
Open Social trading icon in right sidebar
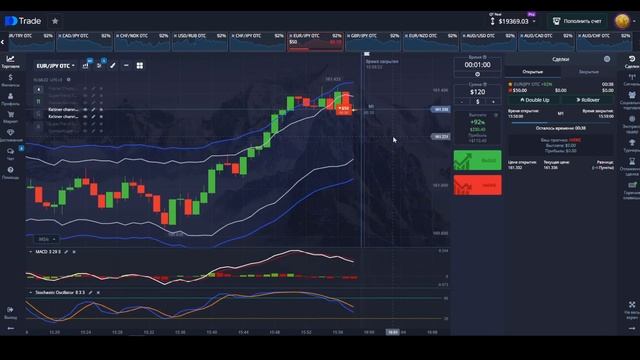tap(631, 100)
